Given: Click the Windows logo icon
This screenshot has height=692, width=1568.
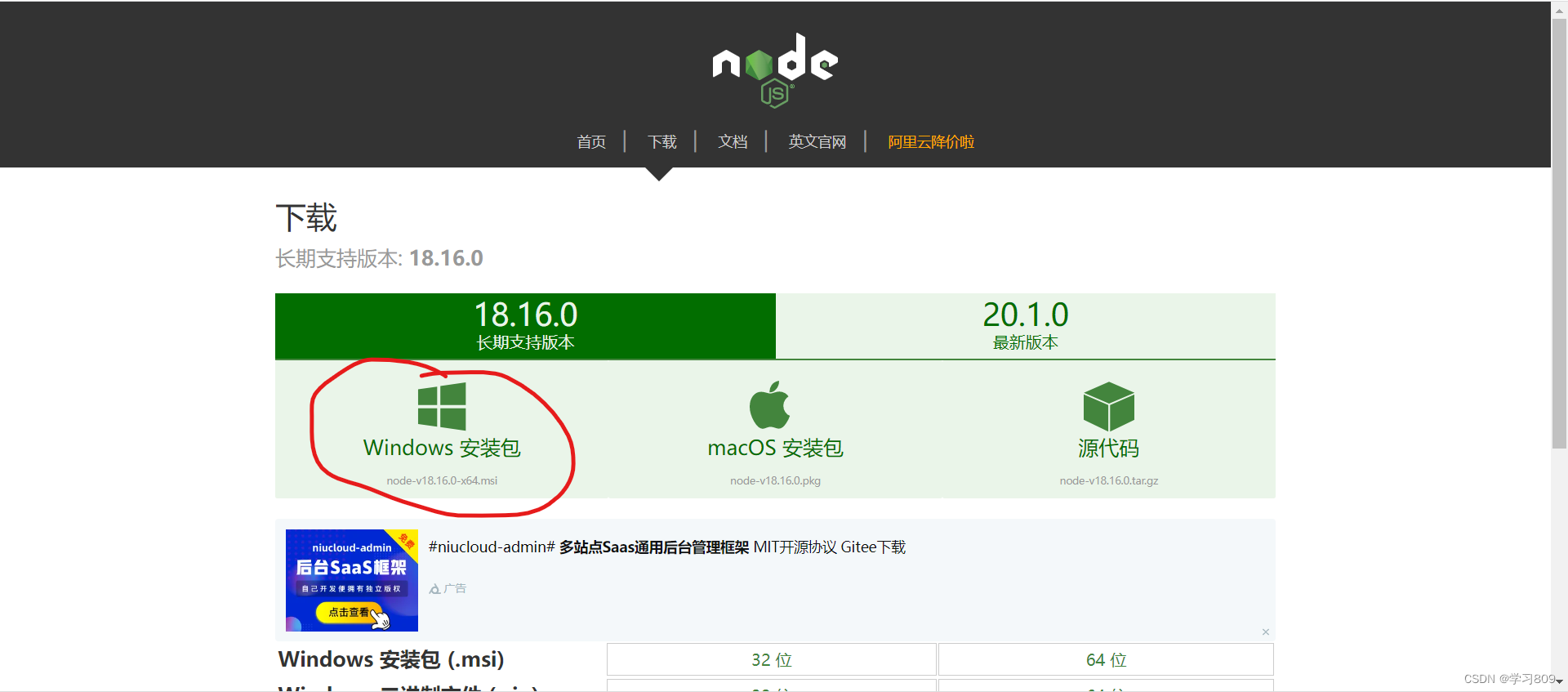Looking at the screenshot, I should 442,406.
